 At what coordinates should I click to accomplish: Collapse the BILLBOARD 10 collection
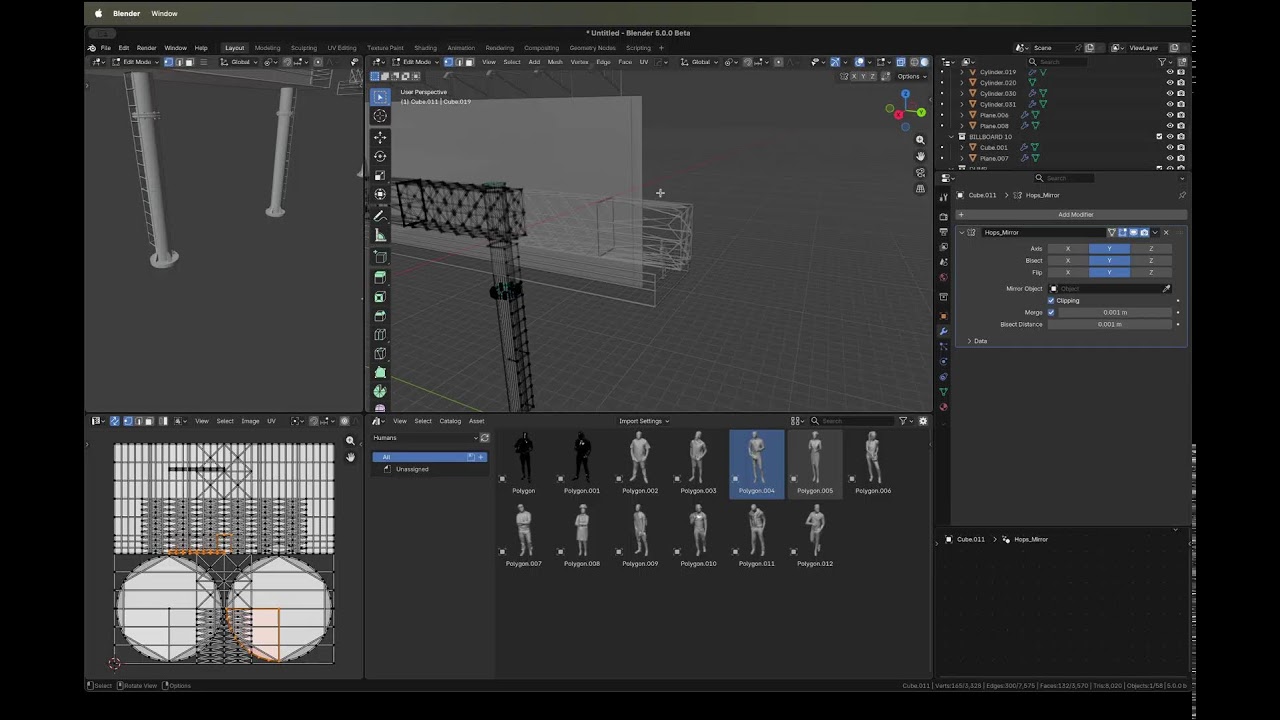coord(951,136)
